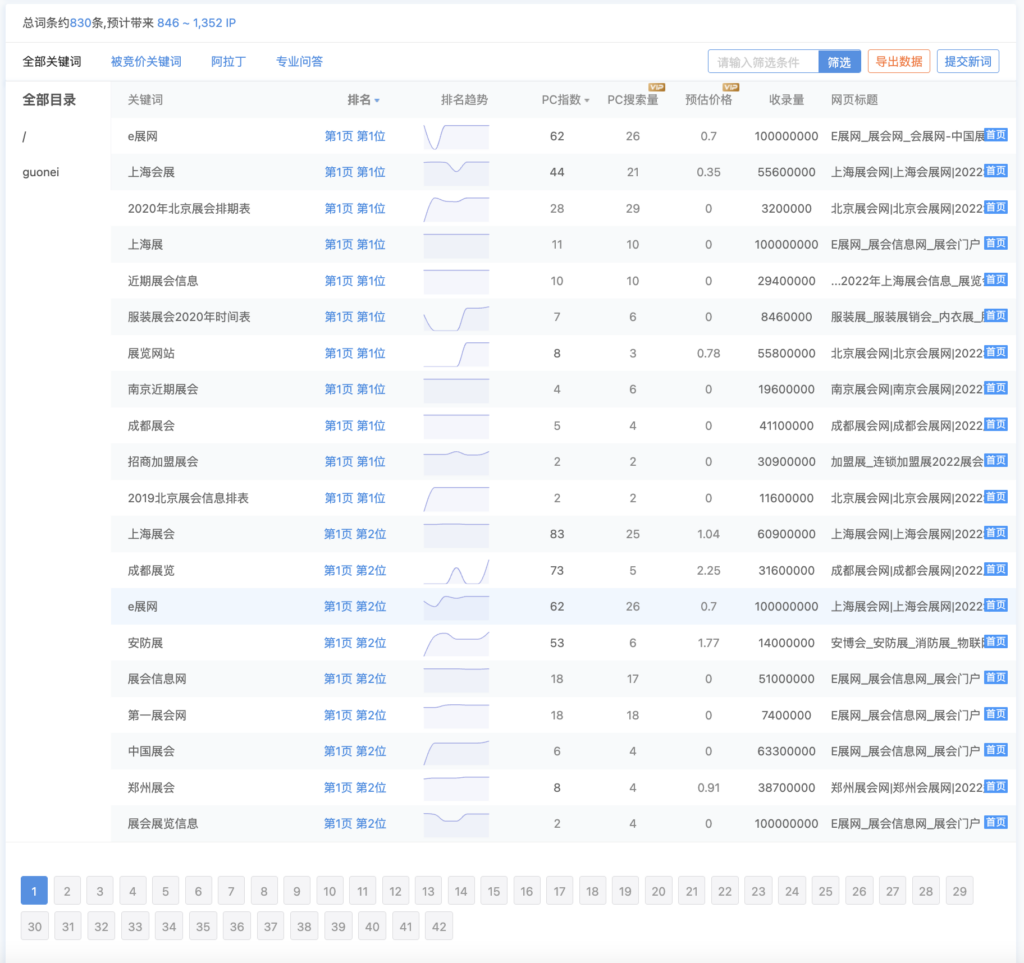Click the 首页 badge in the 郑州展会 row
Image resolution: width=1024 pixels, height=963 pixels.
995,787
